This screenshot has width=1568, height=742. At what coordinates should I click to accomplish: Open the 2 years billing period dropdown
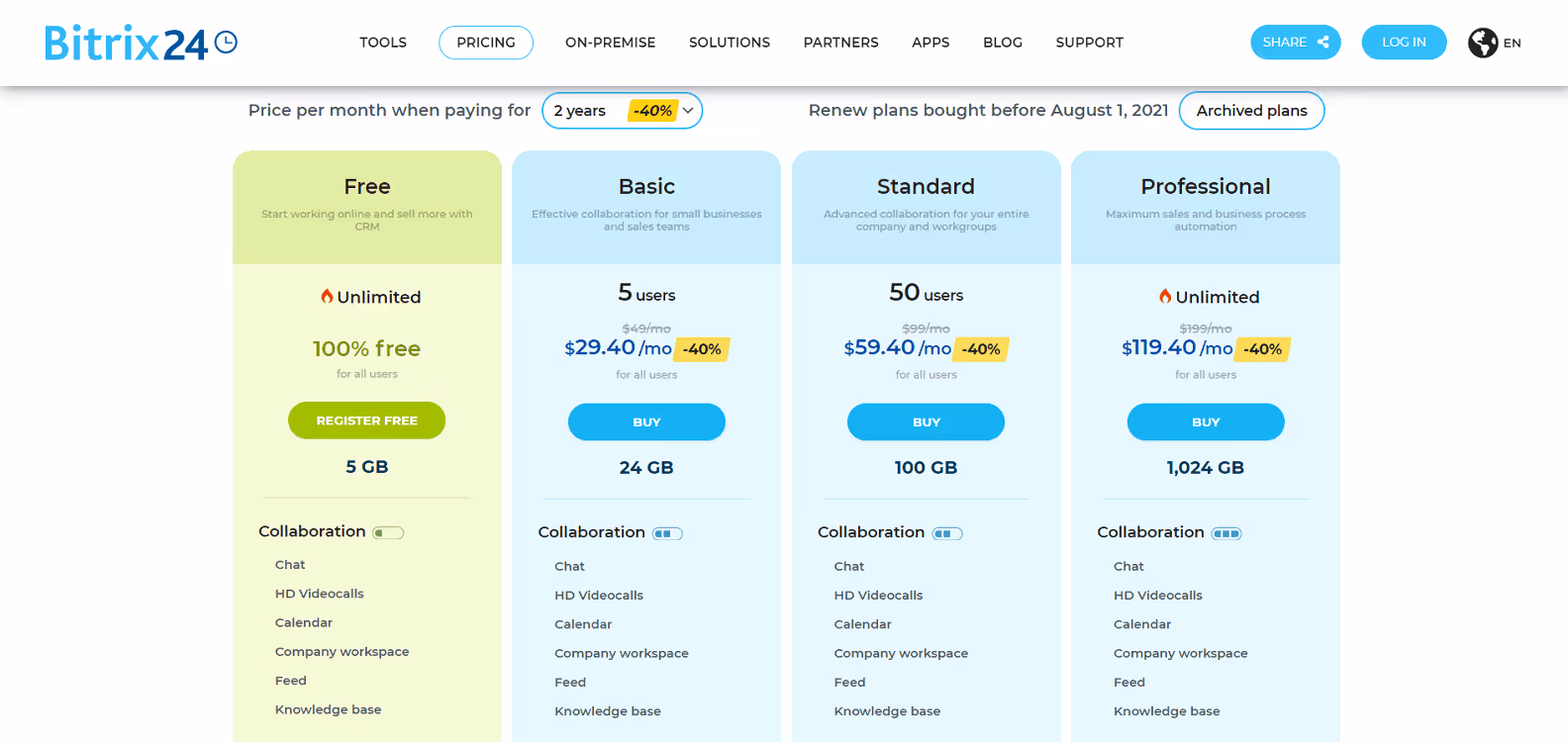[x=622, y=111]
